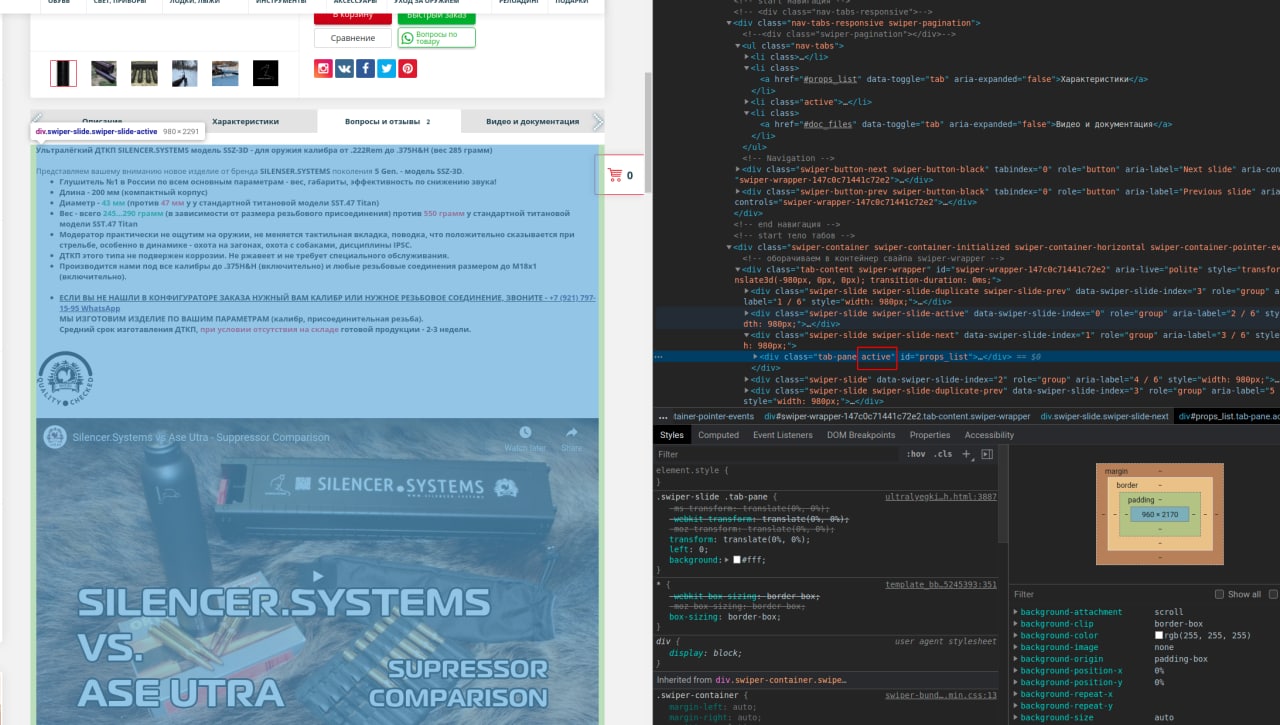1280x725 pixels.
Task: Switch to the Styles tab
Action: coord(672,435)
